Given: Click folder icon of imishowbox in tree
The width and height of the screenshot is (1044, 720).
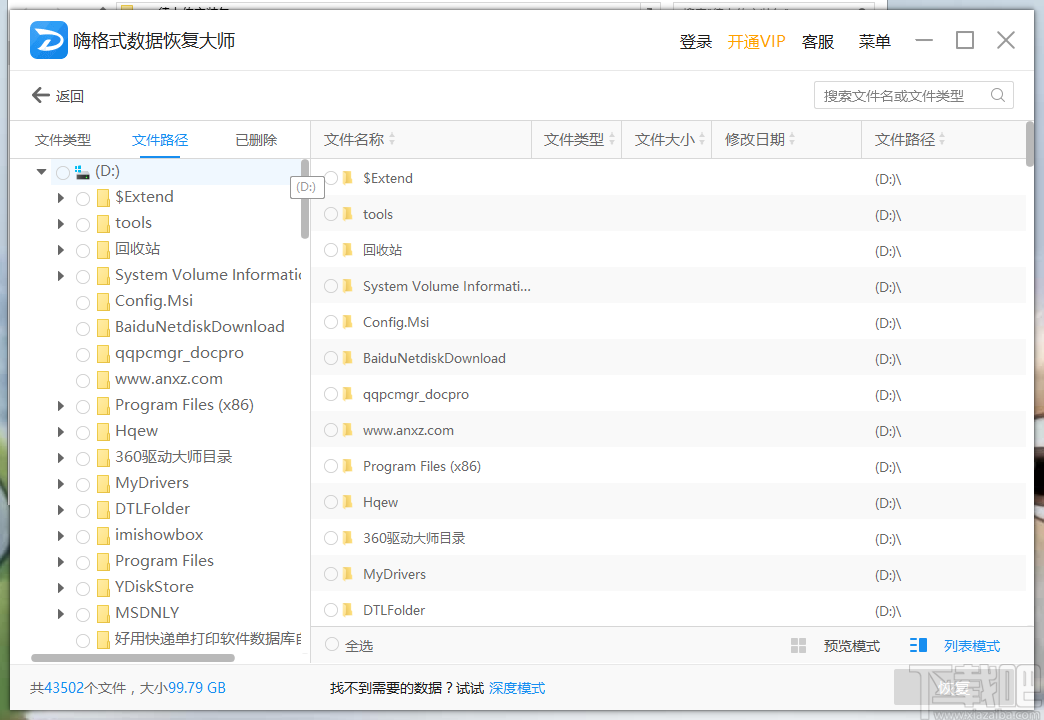Looking at the screenshot, I should (103, 536).
